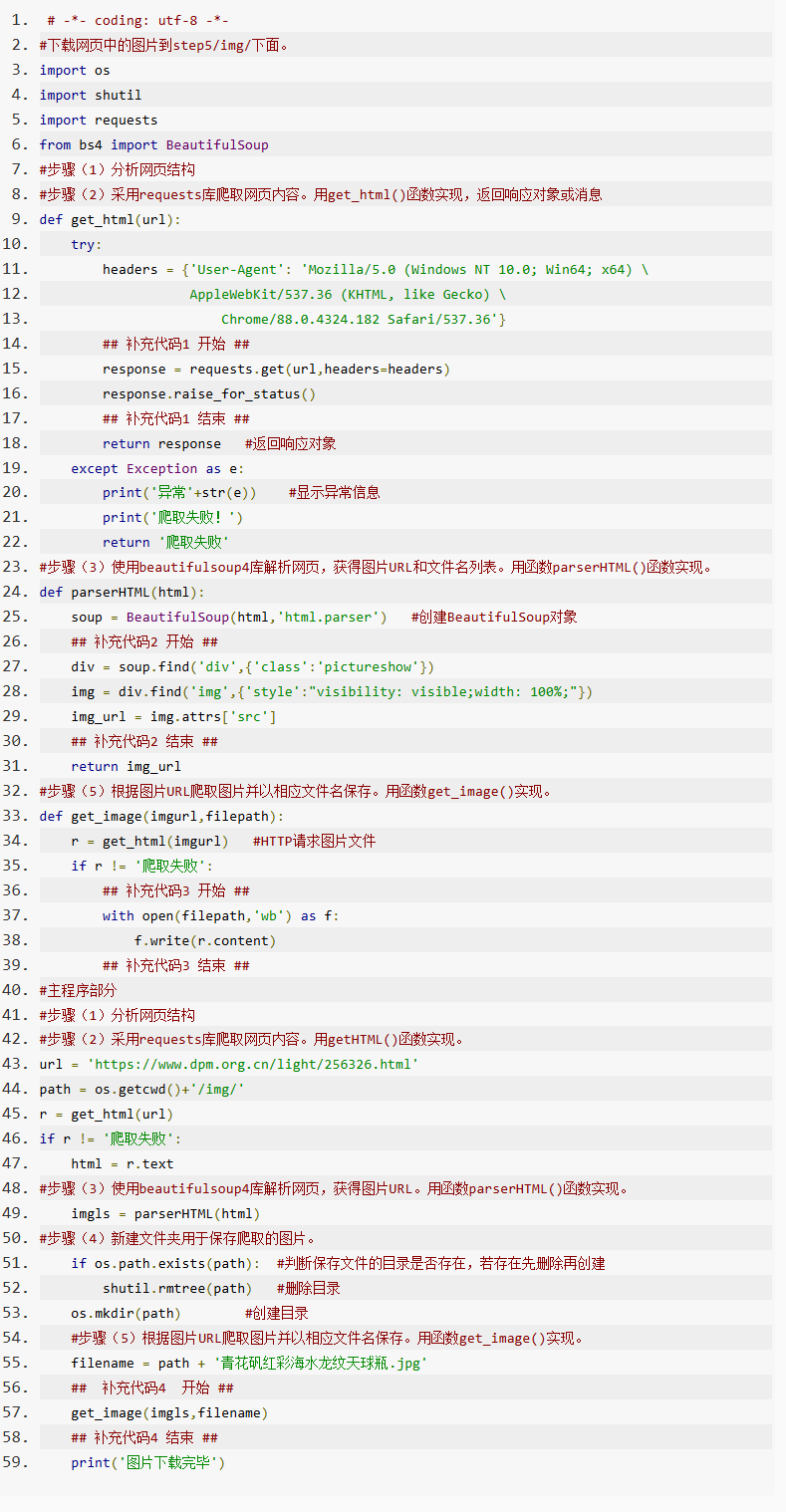Select the 'import os' line

[x=75, y=70]
